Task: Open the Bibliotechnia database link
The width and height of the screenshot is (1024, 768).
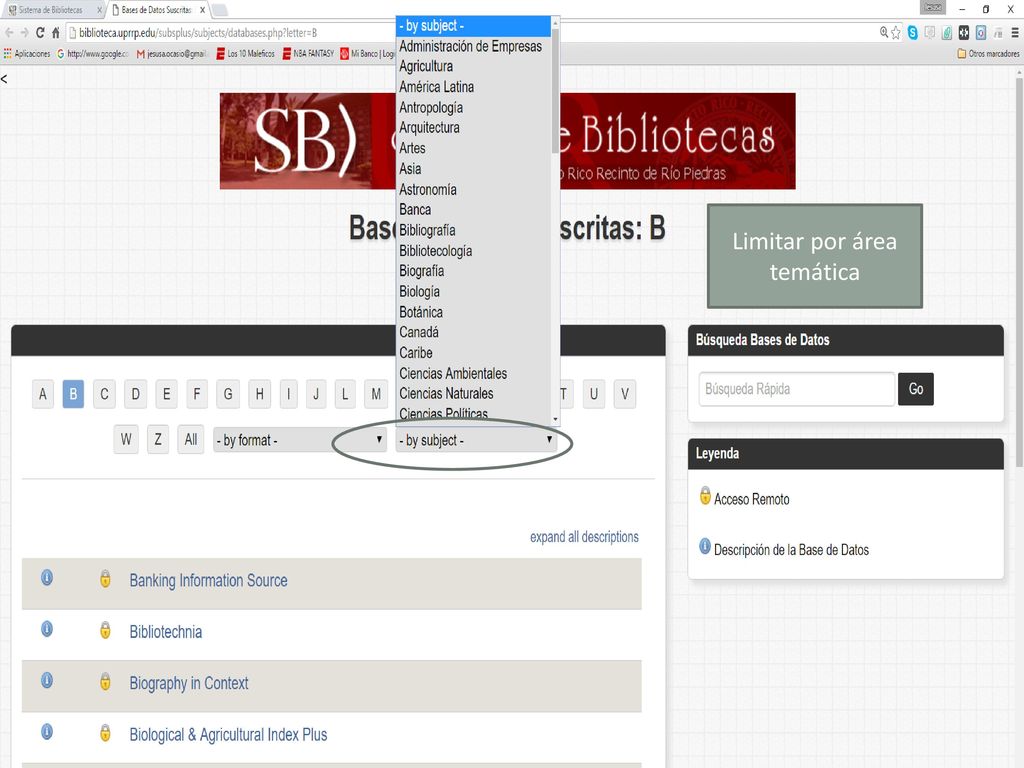Action: 166,632
